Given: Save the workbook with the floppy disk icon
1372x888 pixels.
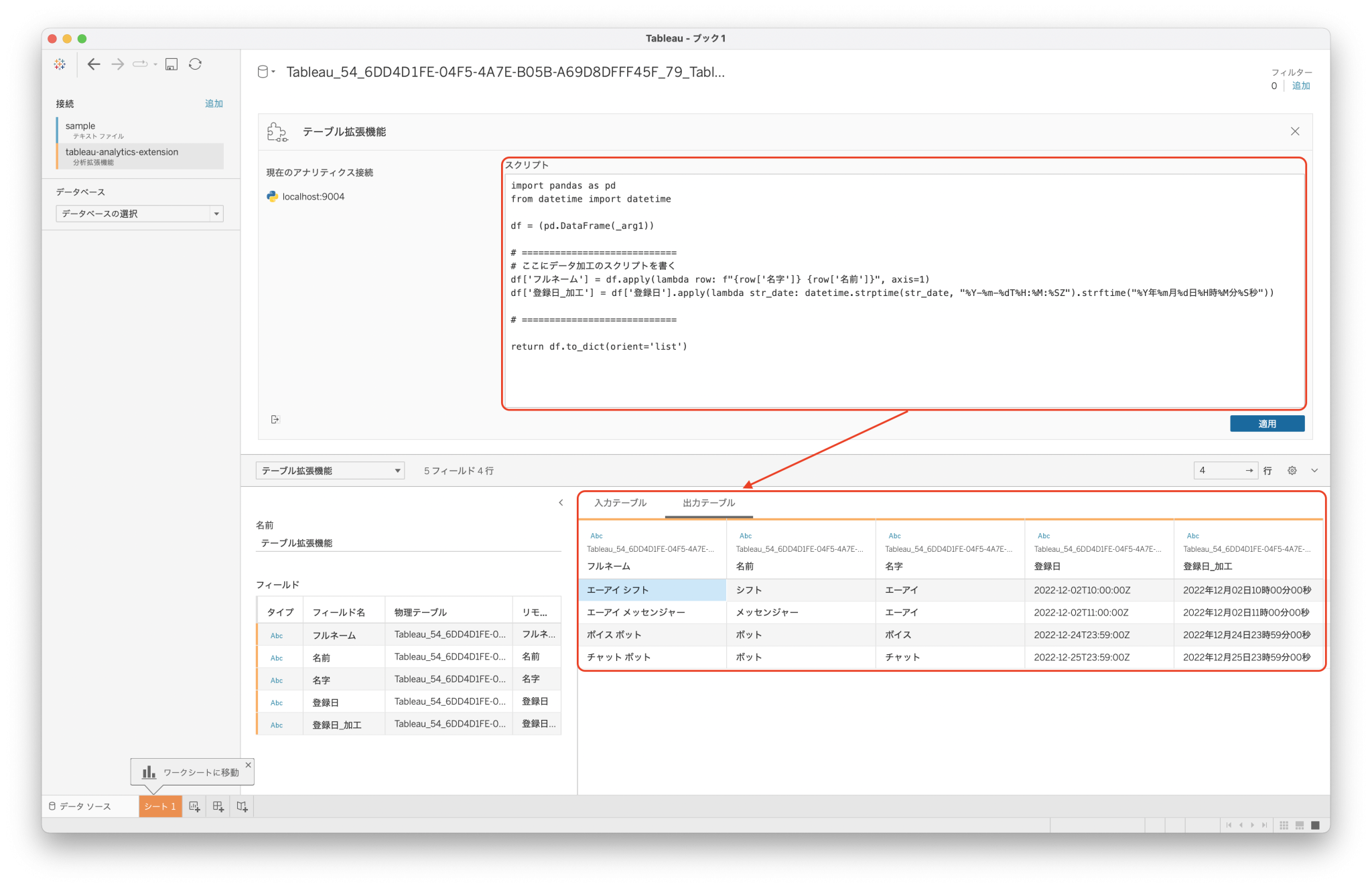Looking at the screenshot, I should point(172,64).
